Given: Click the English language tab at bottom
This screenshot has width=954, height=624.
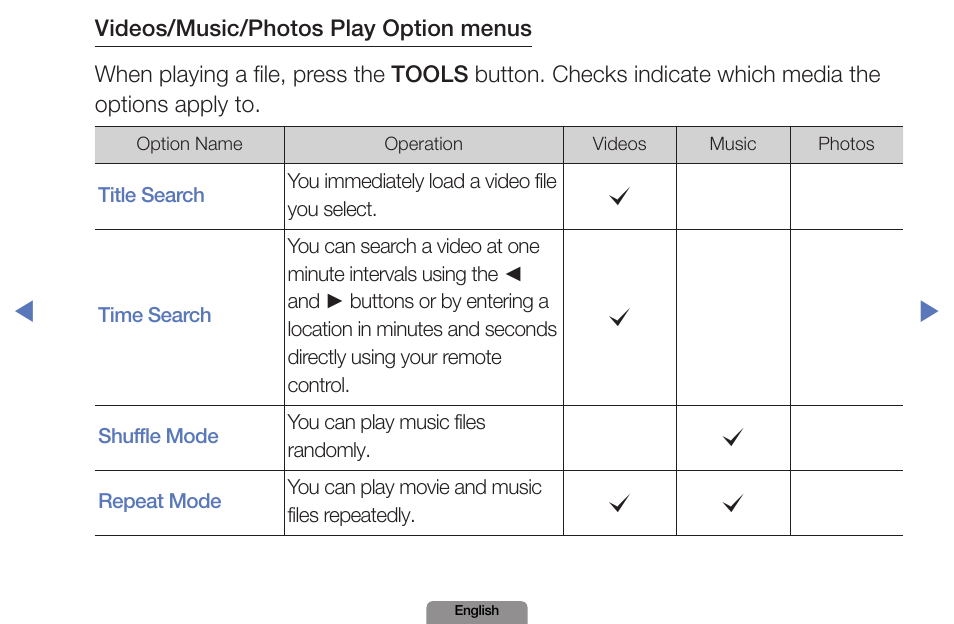Looking at the screenshot, I should (476, 611).
